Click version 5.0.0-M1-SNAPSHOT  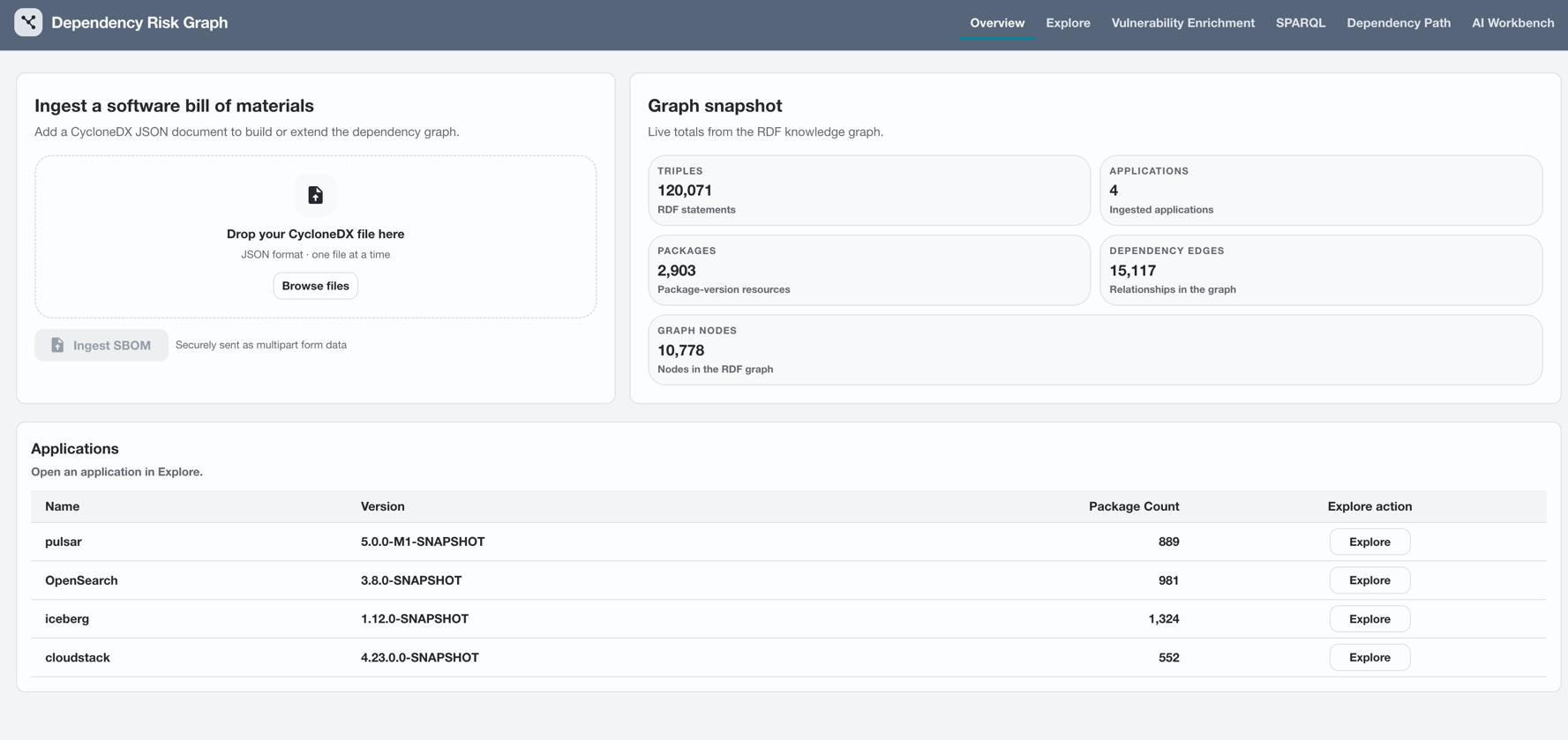tap(423, 542)
